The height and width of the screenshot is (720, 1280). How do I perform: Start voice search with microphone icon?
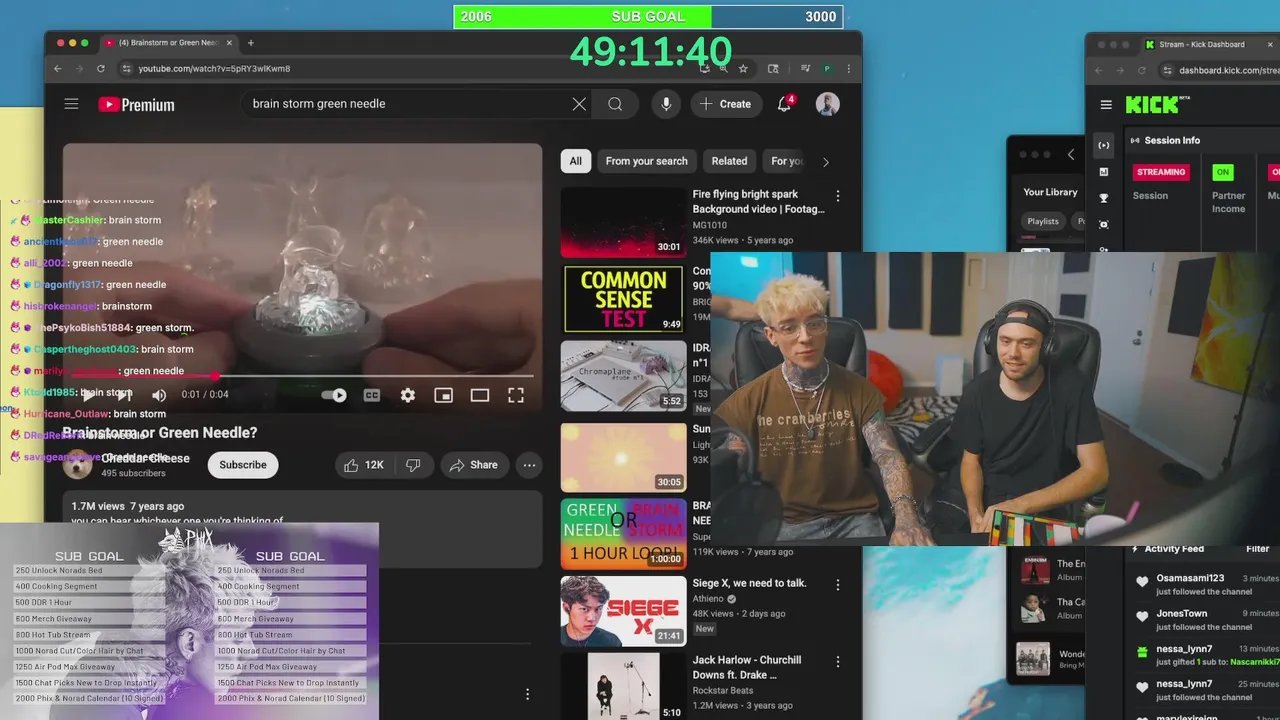pos(666,104)
